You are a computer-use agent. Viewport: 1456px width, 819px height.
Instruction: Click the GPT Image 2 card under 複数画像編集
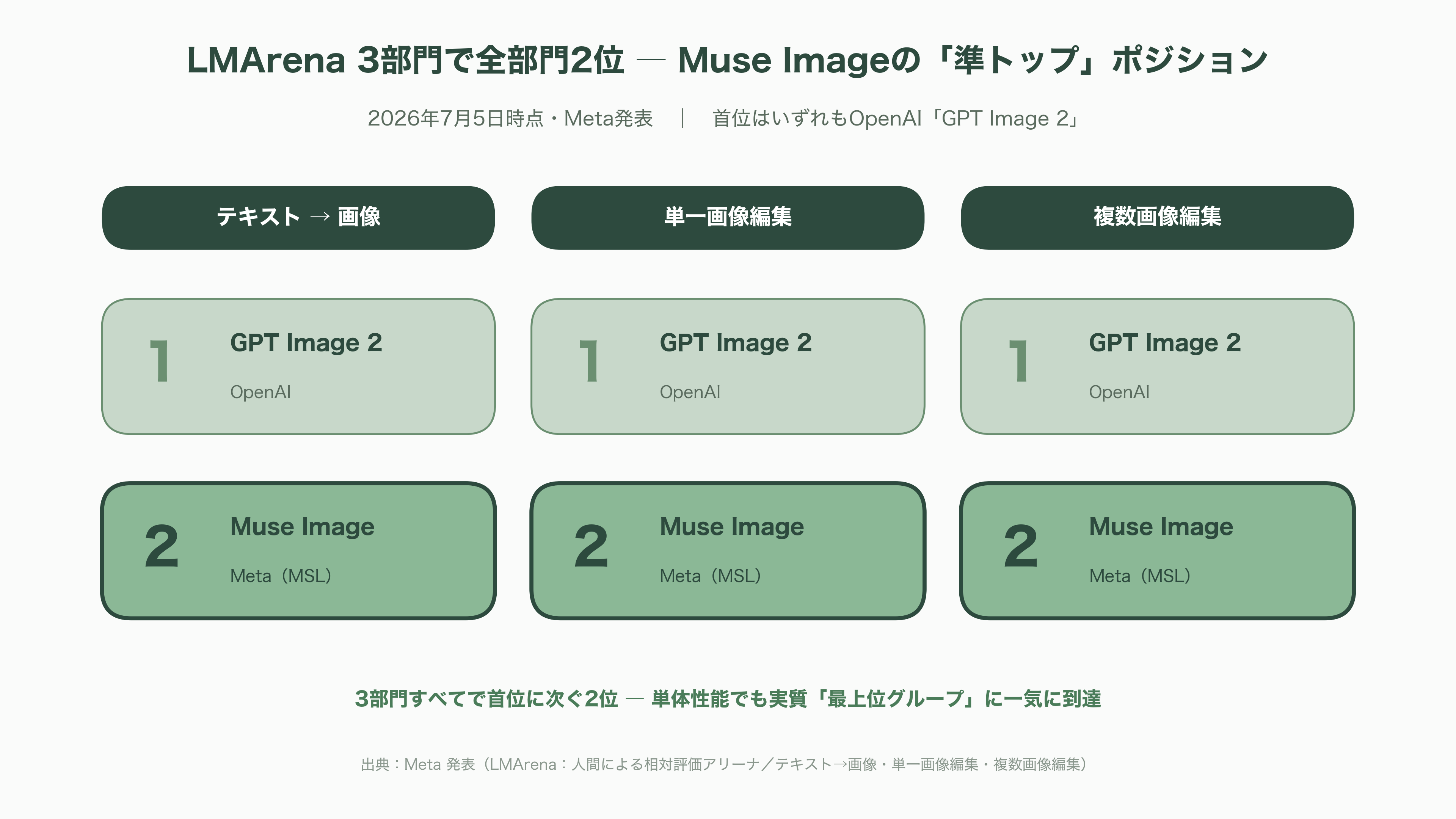click(x=1157, y=367)
